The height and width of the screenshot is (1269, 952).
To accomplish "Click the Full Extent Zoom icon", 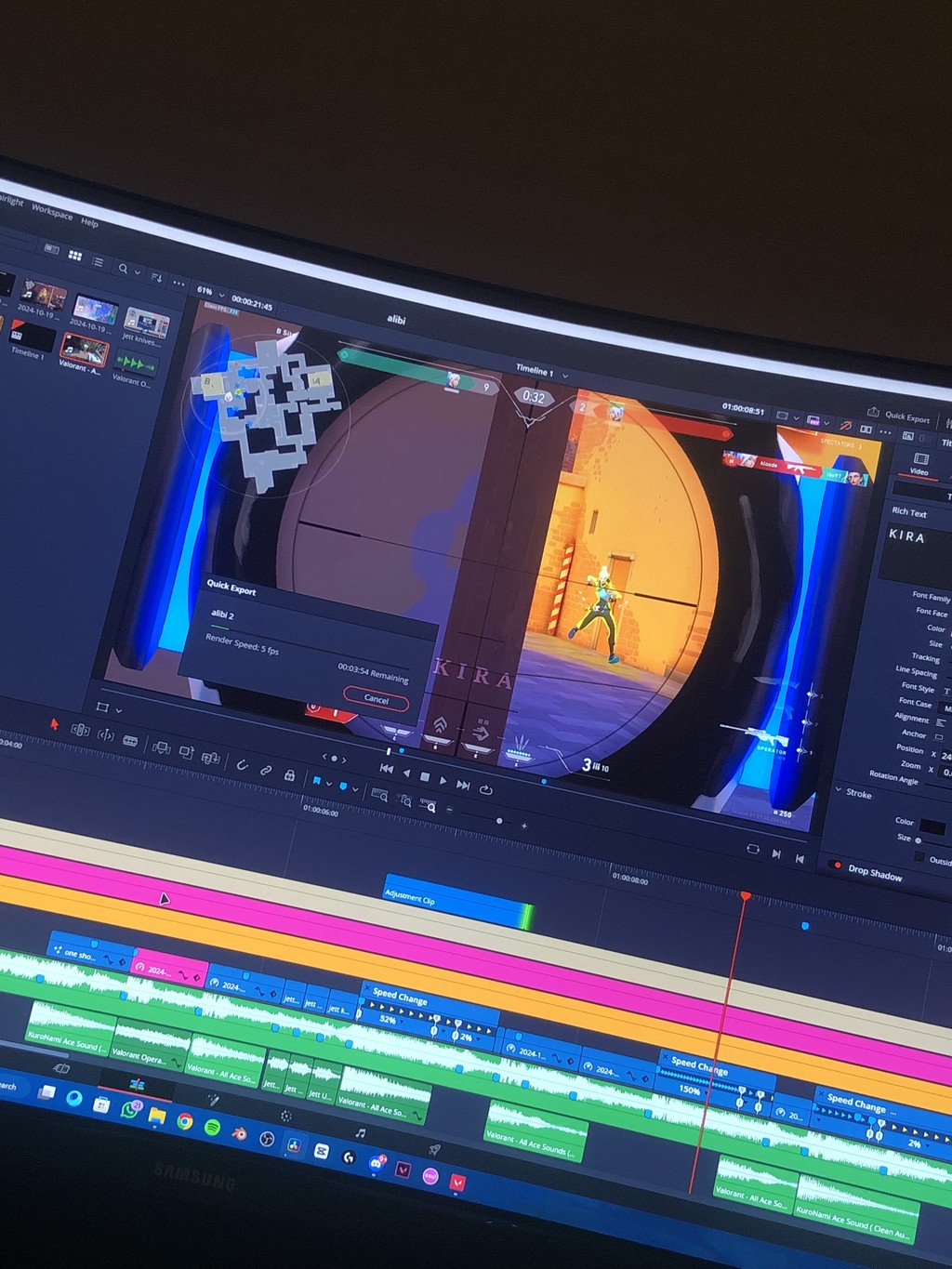I will (x=379, y=794).
